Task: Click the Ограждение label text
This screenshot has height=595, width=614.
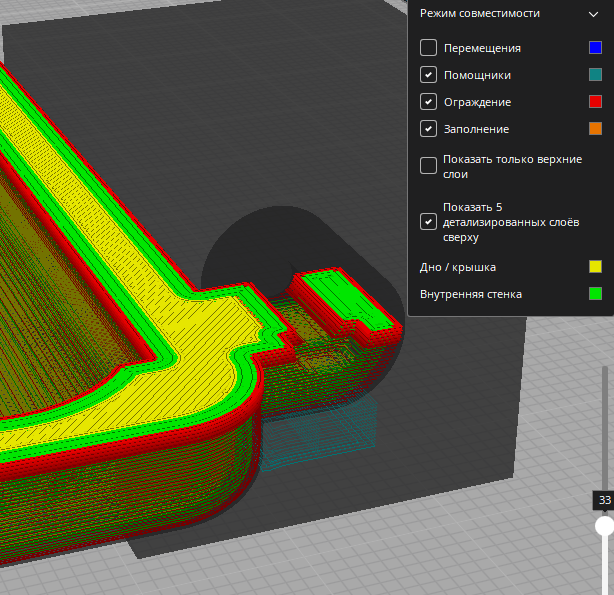Action: [477, 102]
